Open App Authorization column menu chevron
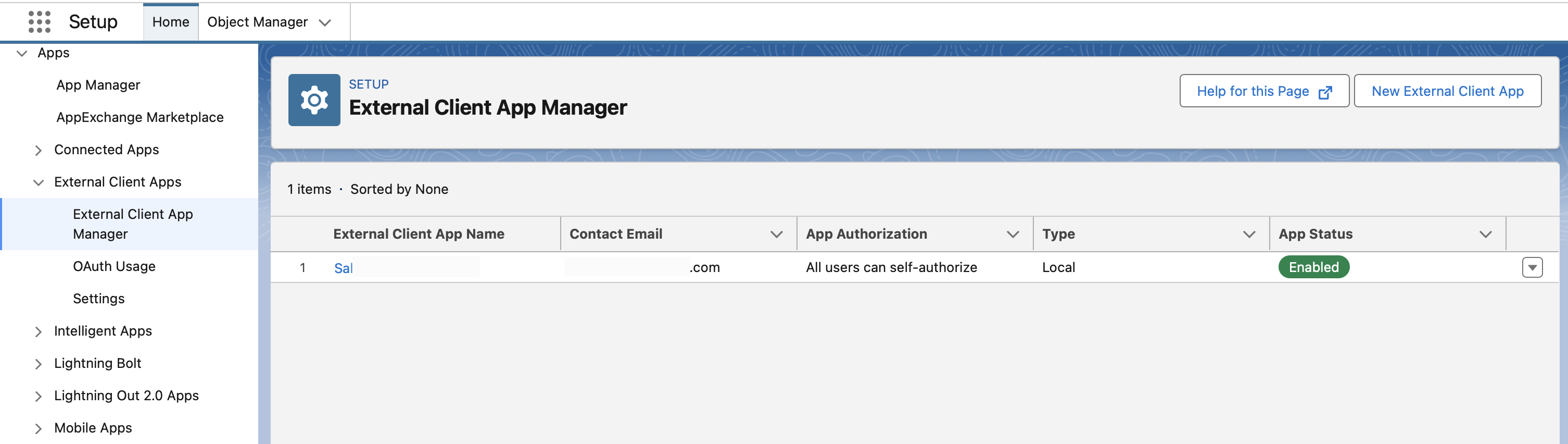 1012,235
